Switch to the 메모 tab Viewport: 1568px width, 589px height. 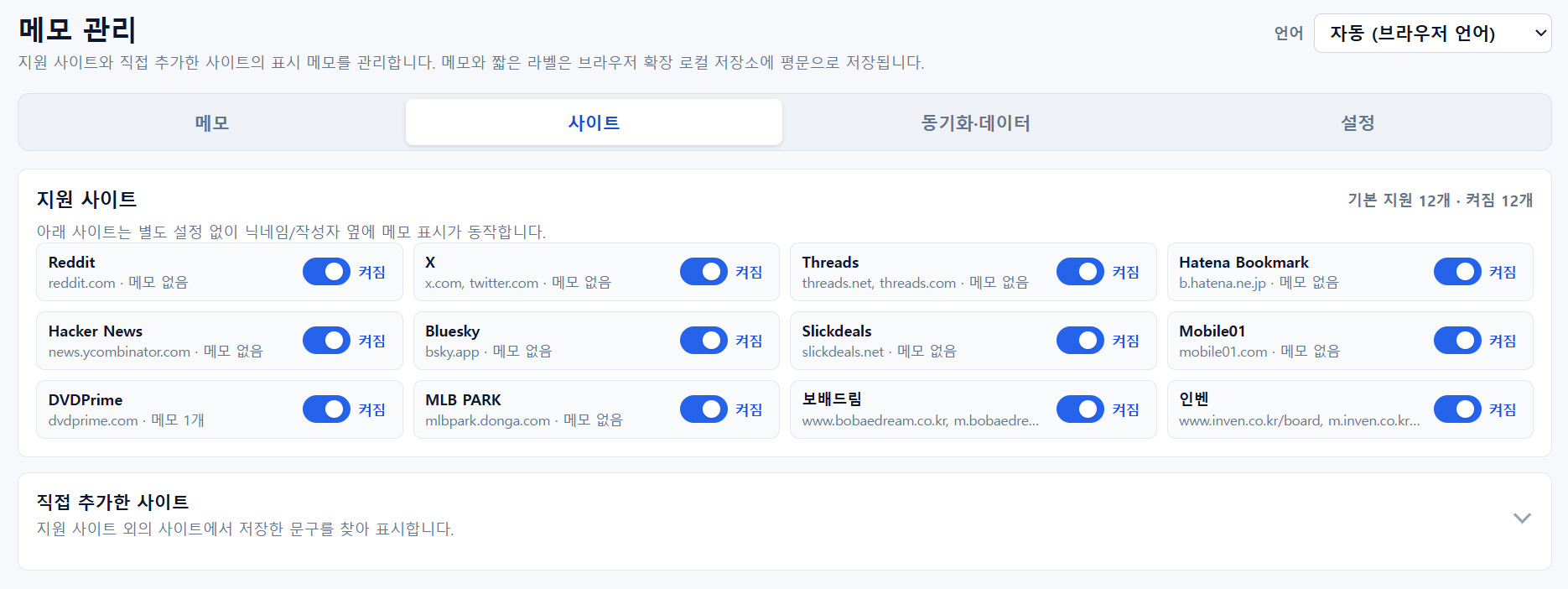click(x=212, y=122)
